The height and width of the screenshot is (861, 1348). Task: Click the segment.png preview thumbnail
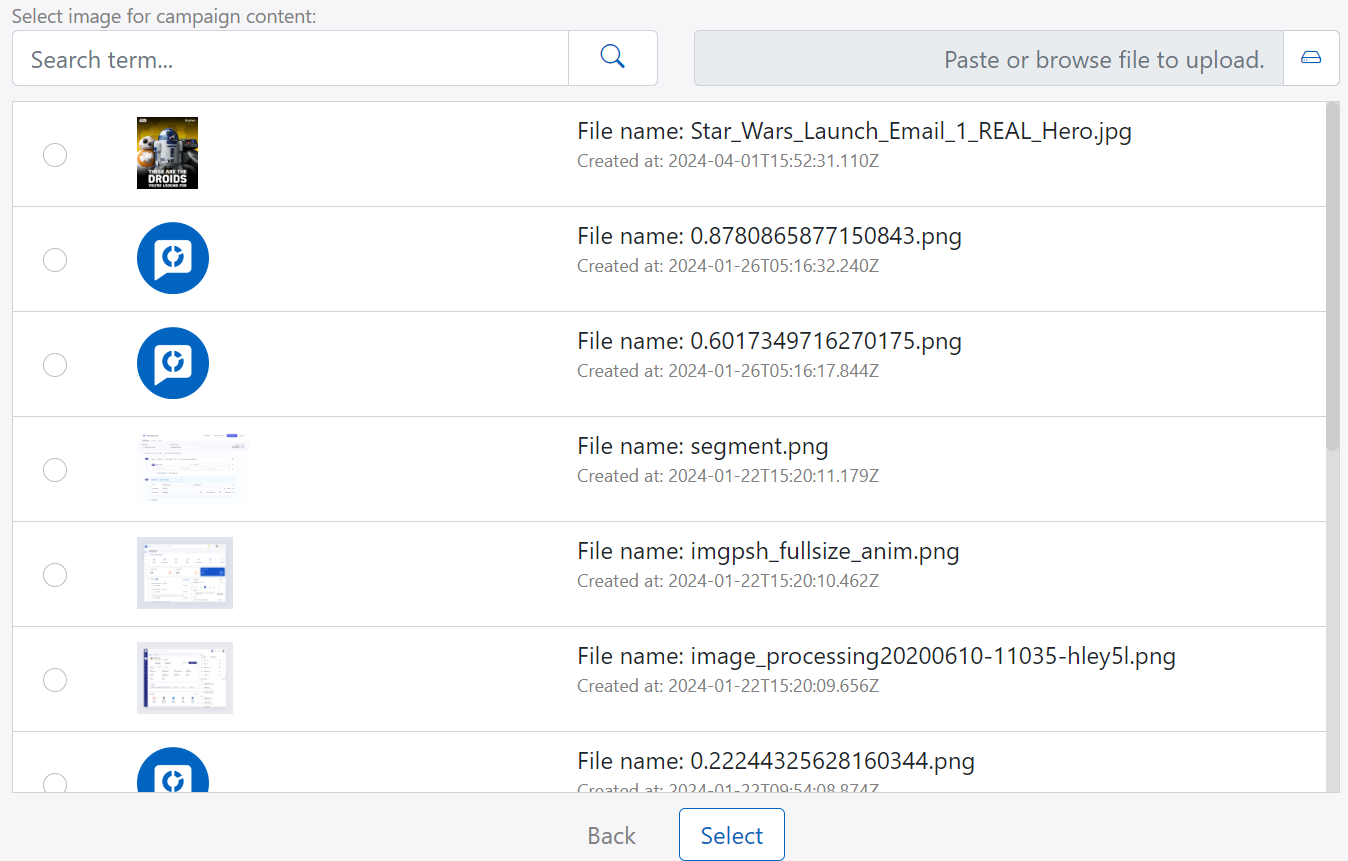coord(191,468)
